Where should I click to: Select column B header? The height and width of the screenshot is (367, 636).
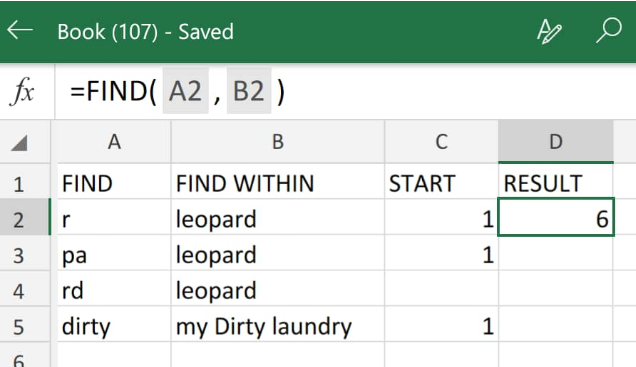278,142
